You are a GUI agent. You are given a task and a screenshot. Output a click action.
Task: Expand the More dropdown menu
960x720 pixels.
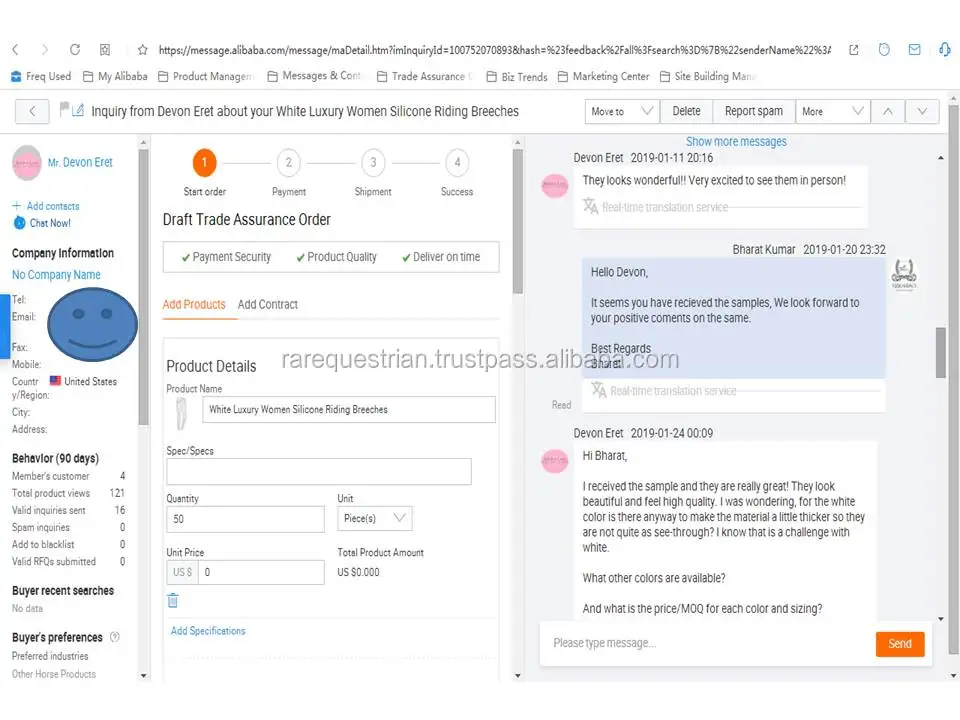point(832,112)
